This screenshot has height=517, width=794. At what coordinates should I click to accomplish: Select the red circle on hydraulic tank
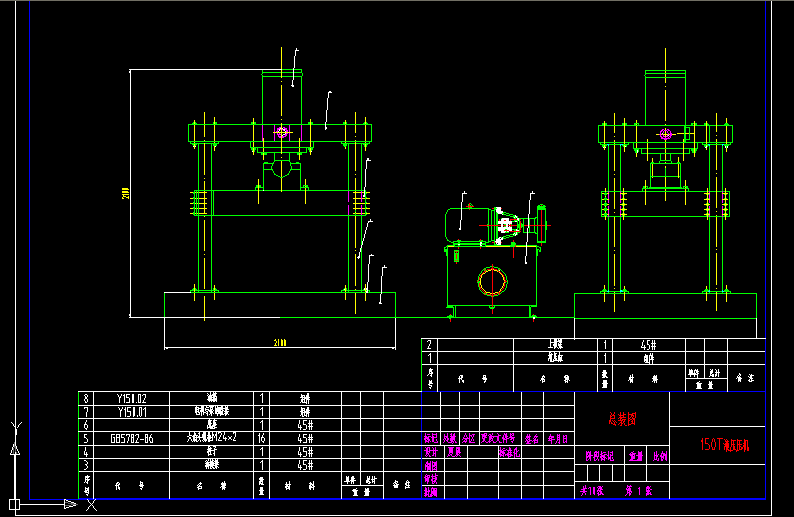pos(492,282)
